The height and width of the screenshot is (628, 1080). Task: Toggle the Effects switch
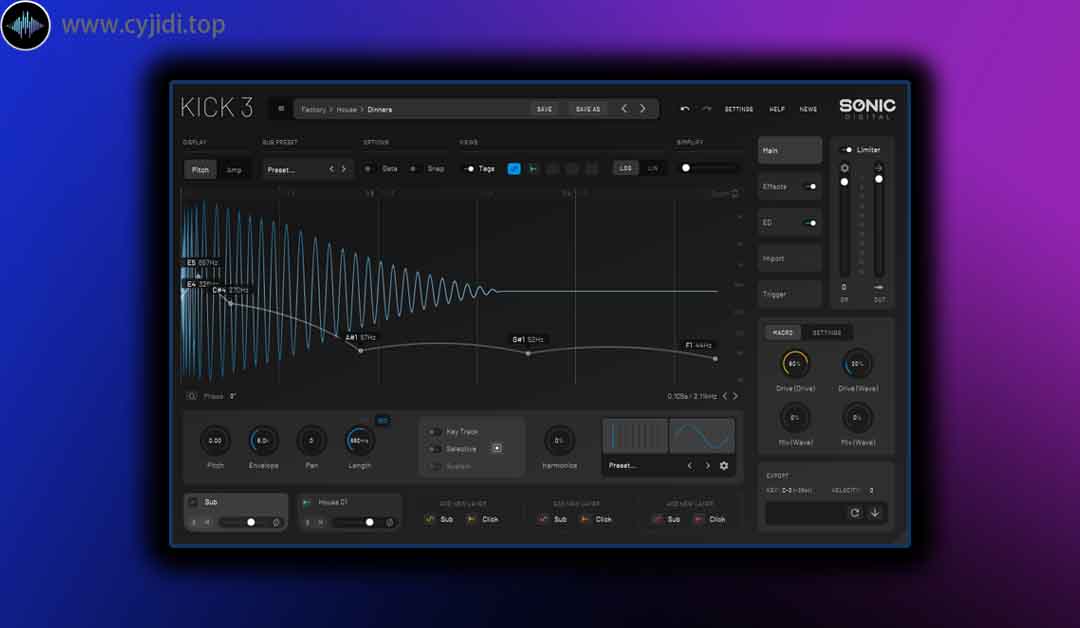(810, 187)
